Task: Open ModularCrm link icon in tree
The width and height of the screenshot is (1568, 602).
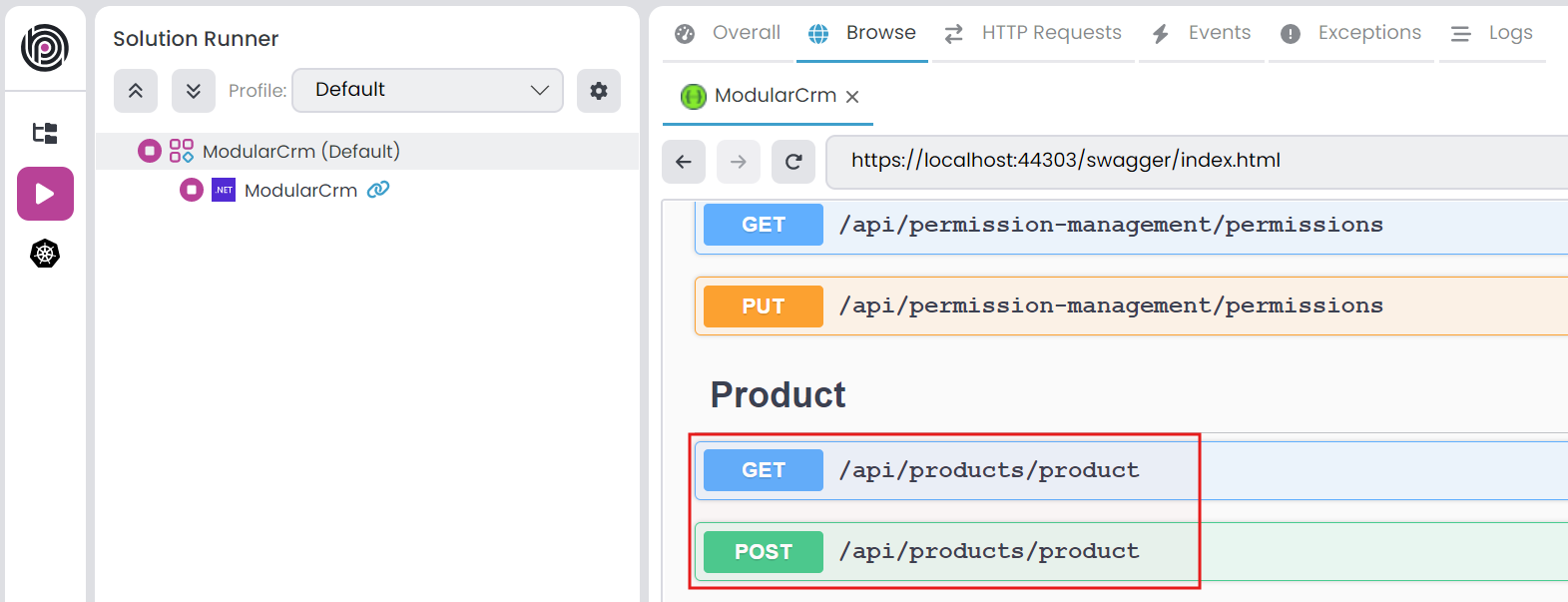Action: [x=378, y=190]
